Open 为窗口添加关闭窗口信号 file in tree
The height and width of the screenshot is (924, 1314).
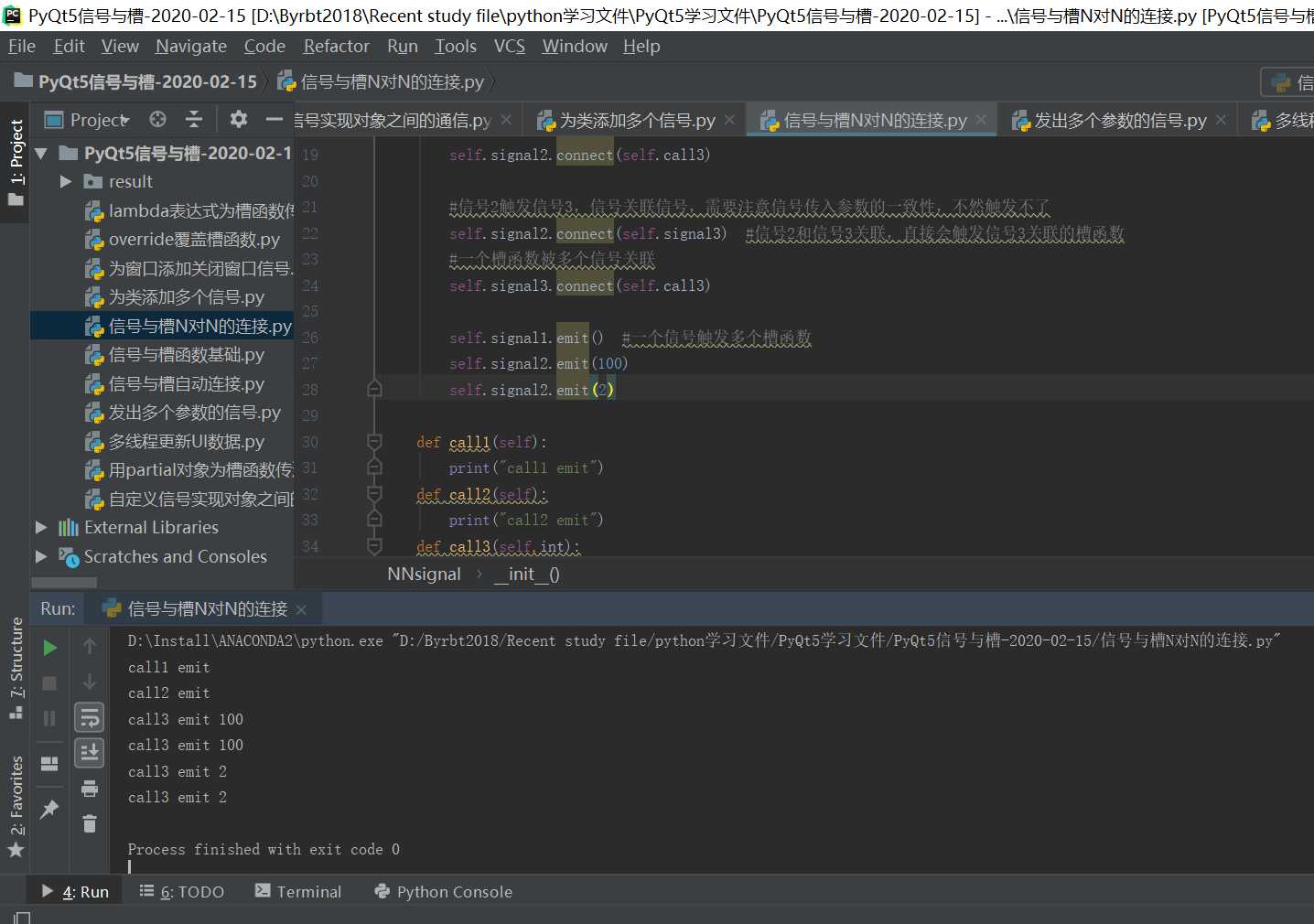point(189,268)
